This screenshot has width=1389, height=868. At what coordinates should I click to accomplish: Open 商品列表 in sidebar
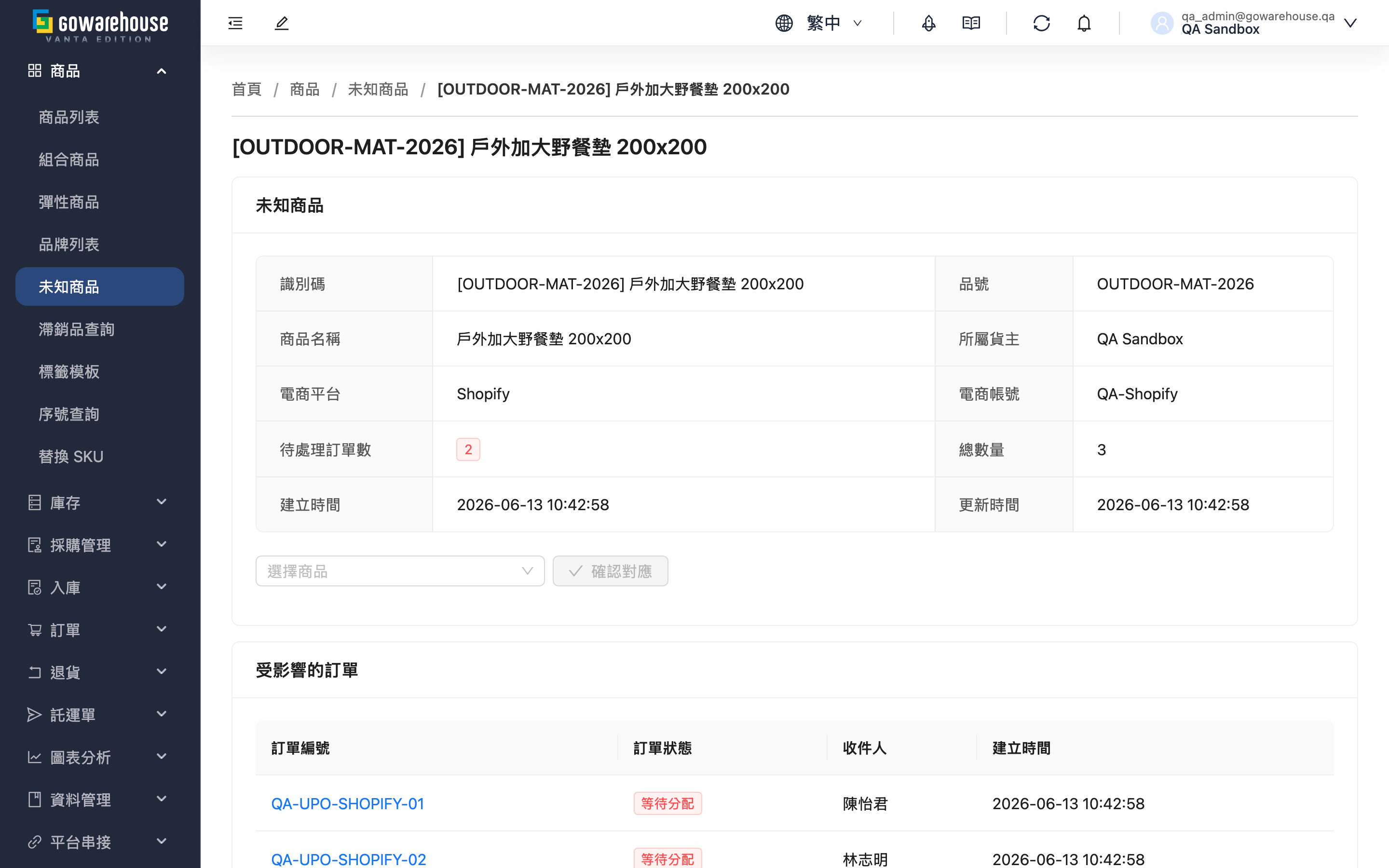[x=69, y=117]
